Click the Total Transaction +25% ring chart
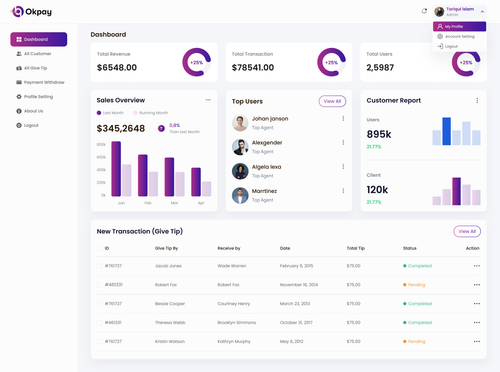Viewport: 500px width, 372px height. [332, 62]
